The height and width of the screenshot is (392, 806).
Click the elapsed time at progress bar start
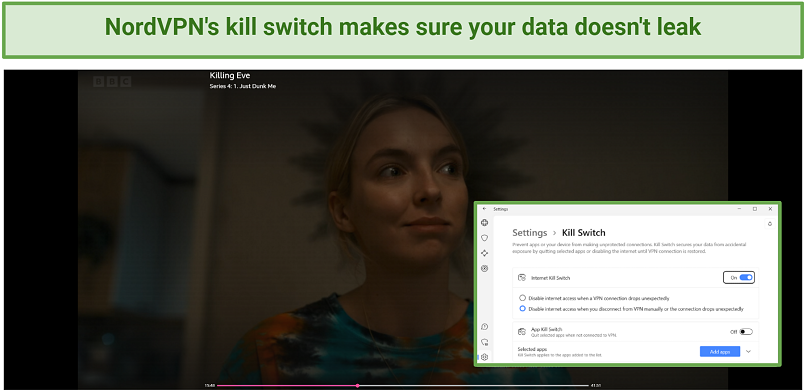(x=210, y=385)
